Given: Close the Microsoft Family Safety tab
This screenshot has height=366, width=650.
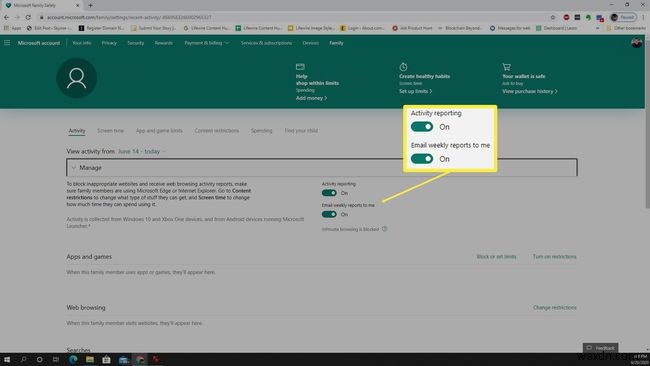Looking at the screenshot, I should (x=78, y=5).
